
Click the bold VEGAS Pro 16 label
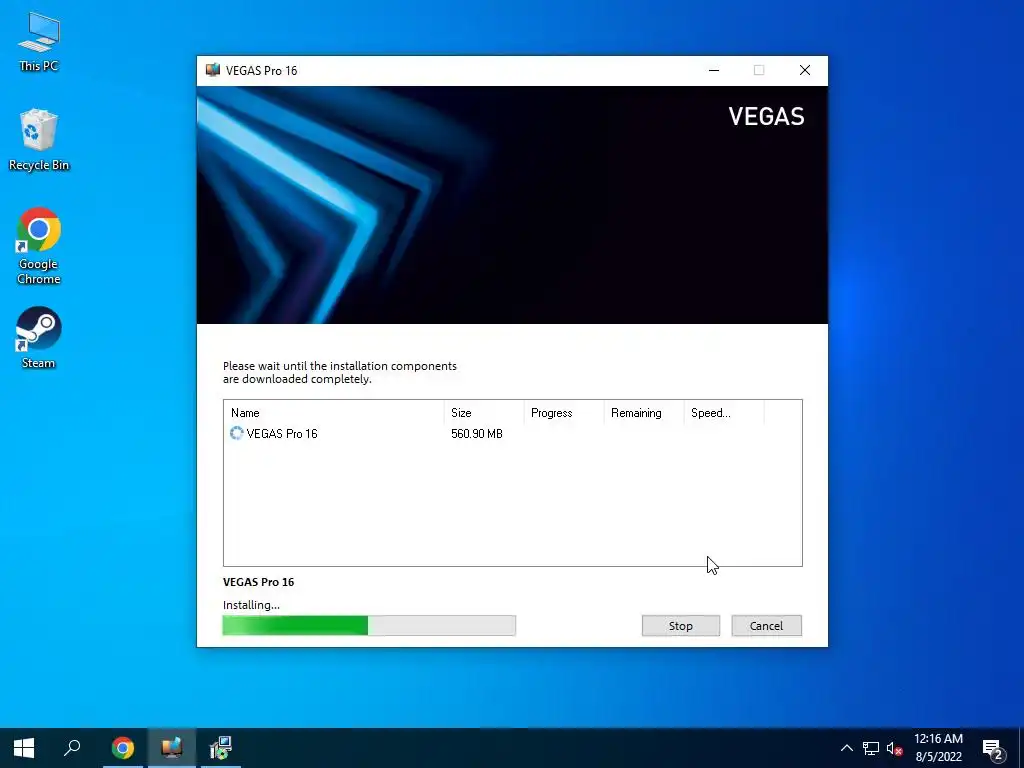(259, 582)
